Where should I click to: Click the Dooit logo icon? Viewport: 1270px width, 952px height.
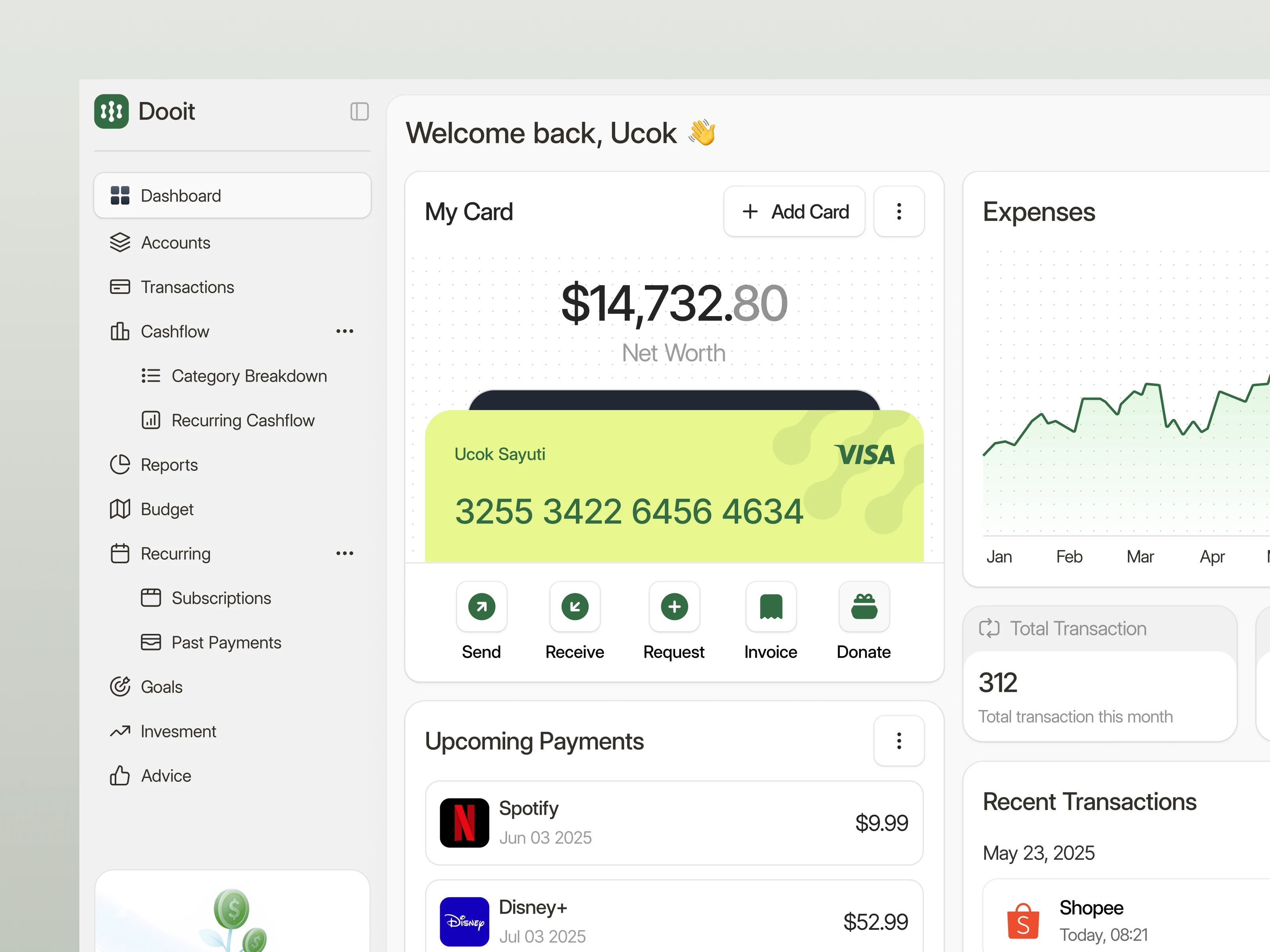pos(112,111)
